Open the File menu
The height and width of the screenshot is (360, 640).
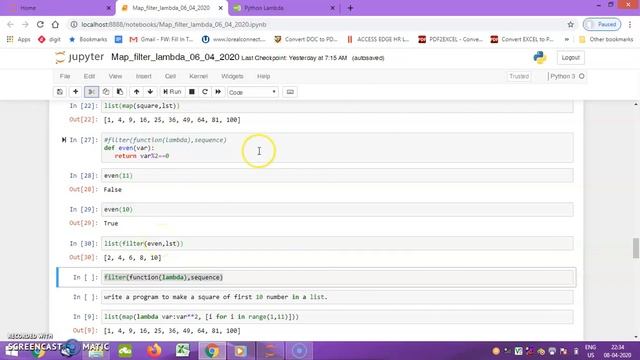(65, 76)
